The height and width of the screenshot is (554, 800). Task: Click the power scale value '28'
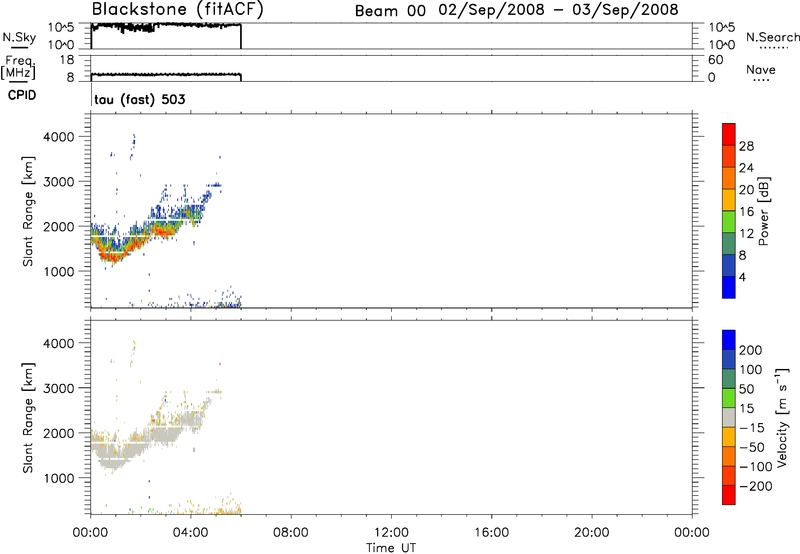pyautogui.click(x=746, y=146)
